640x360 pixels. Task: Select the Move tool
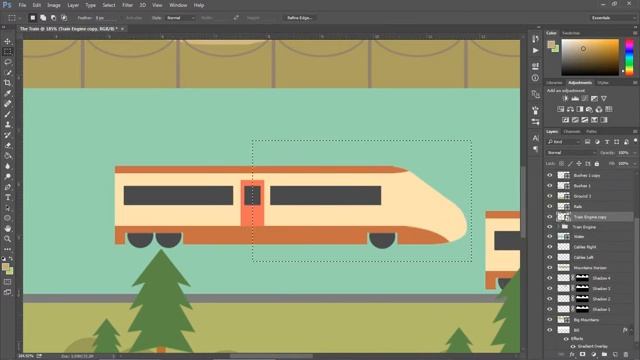8,41
